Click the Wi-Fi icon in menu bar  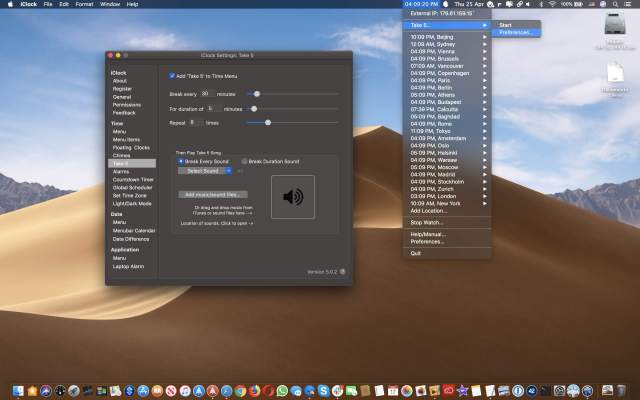(x=550, y=4)
